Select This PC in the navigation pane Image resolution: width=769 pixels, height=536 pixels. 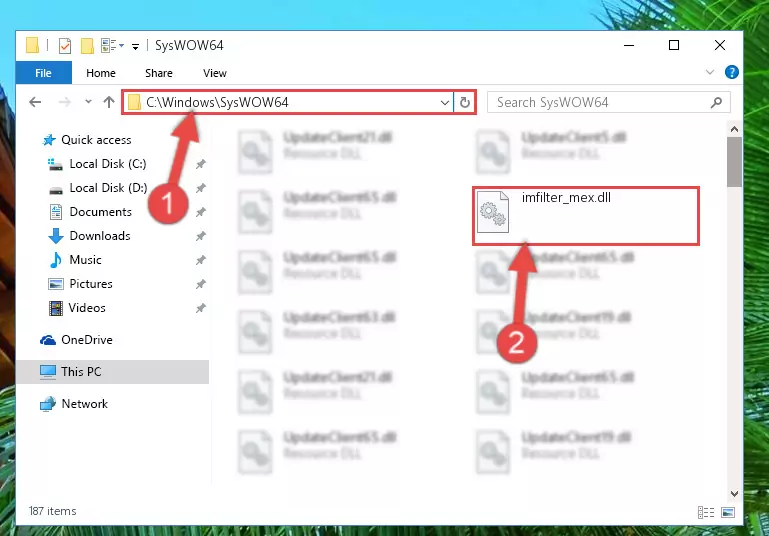click(x=112, y=372)
